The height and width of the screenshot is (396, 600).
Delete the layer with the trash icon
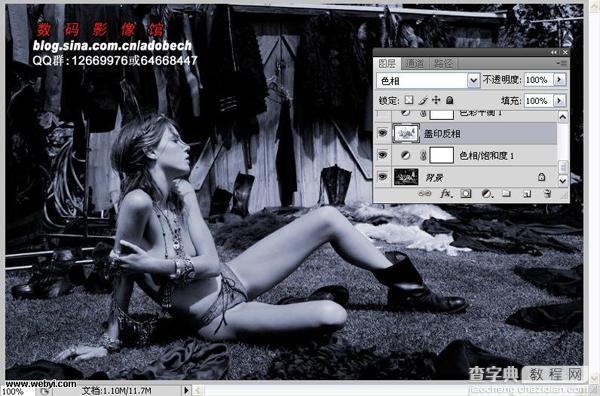click(x=548, y=194)
